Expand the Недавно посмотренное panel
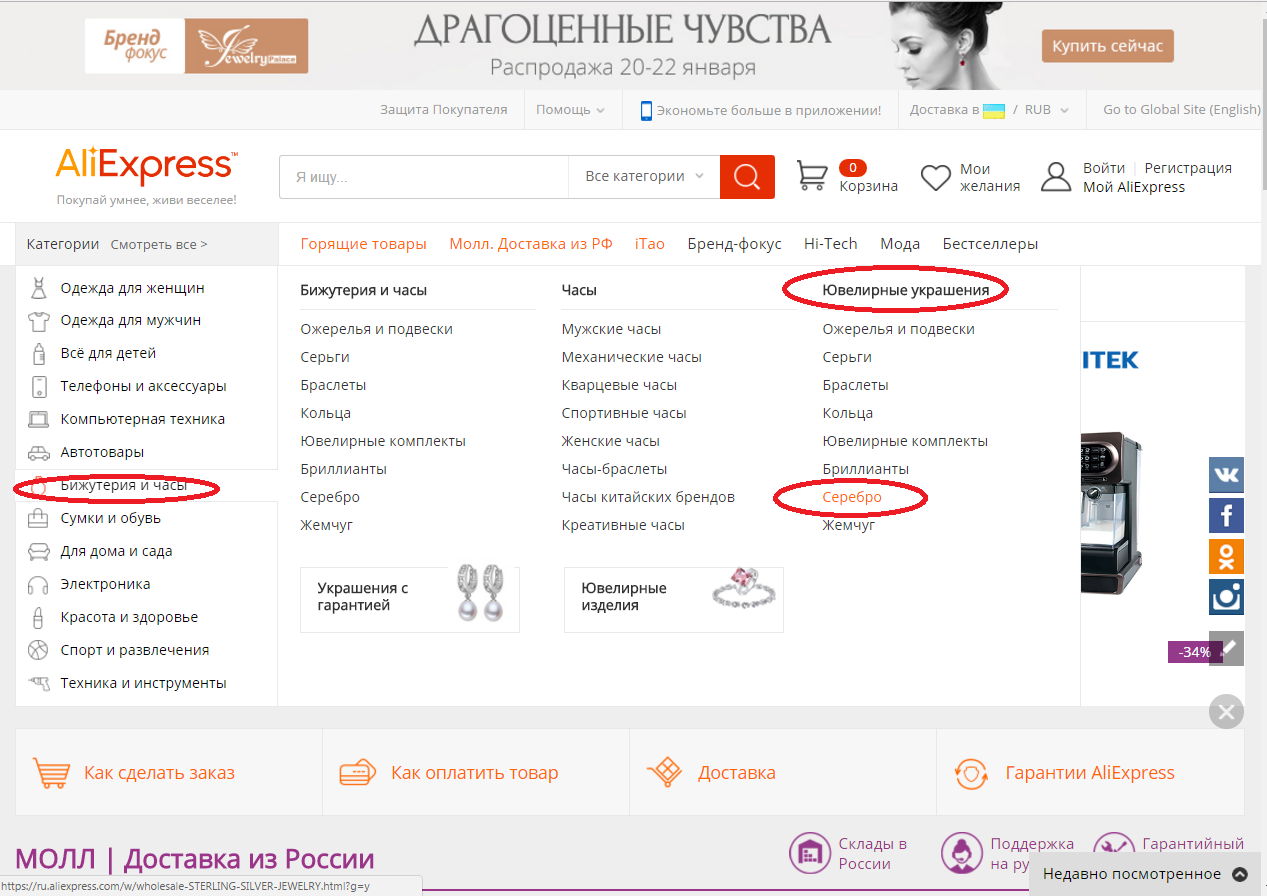Viewport: 1267px width, 896px height. click(x=1146, y=874)
